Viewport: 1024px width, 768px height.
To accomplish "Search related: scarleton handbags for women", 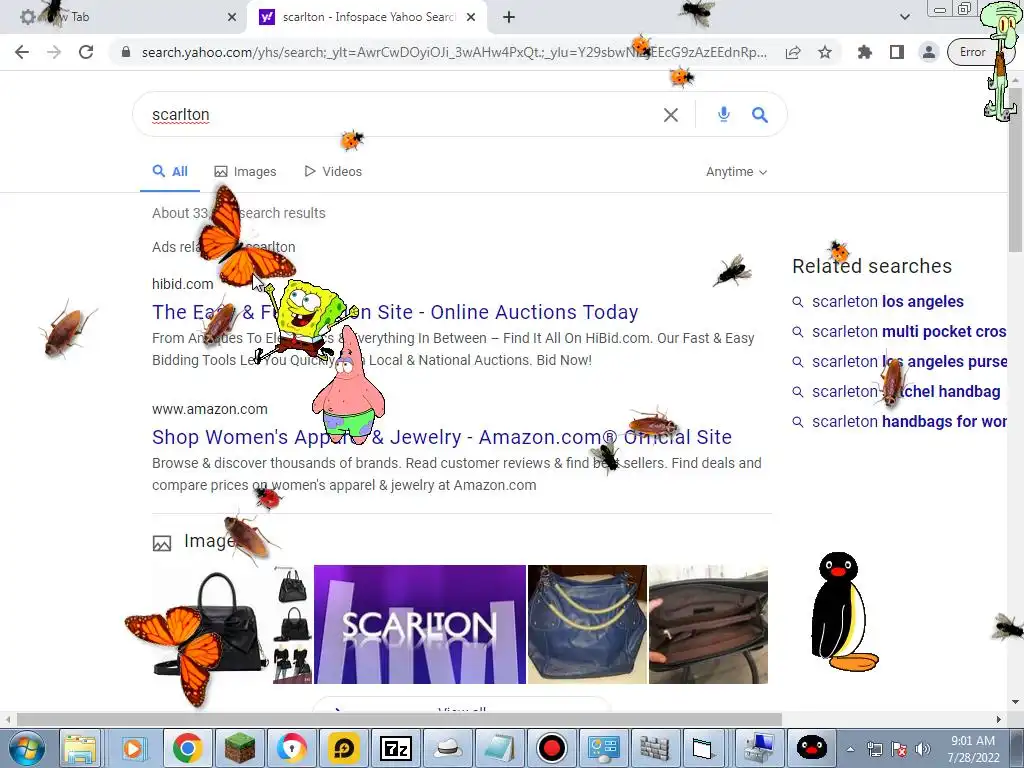I will pyautogui.click(x=908, y=422).
